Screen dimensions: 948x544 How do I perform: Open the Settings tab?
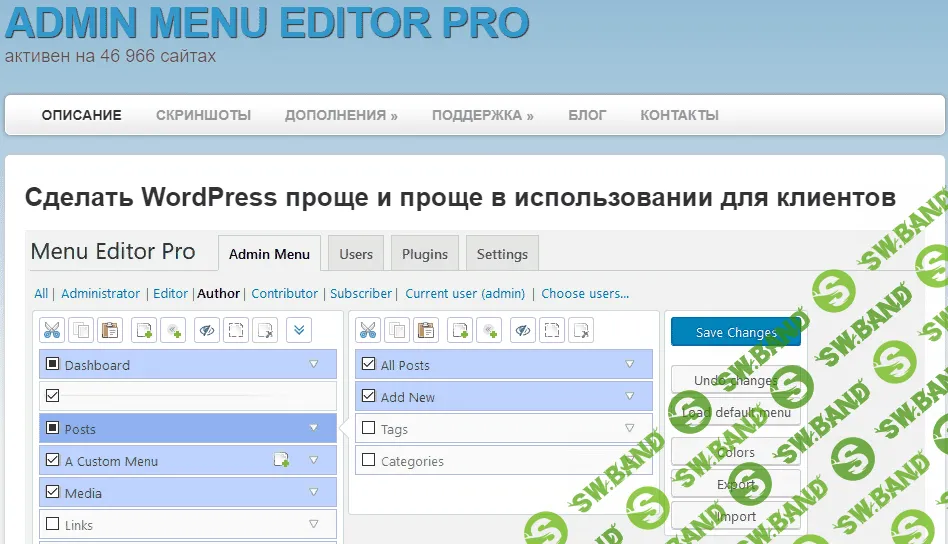[x=502, y=254]
